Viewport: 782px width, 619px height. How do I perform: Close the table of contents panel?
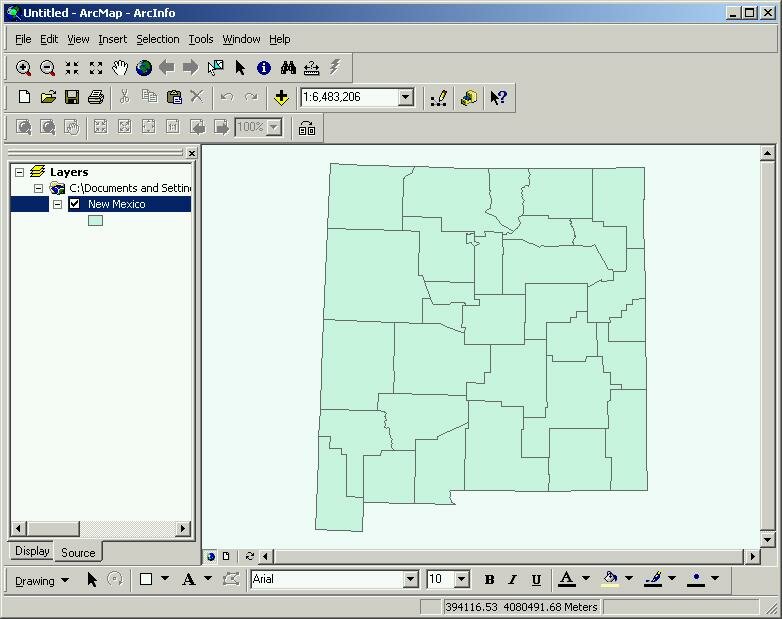click(192, 153)
